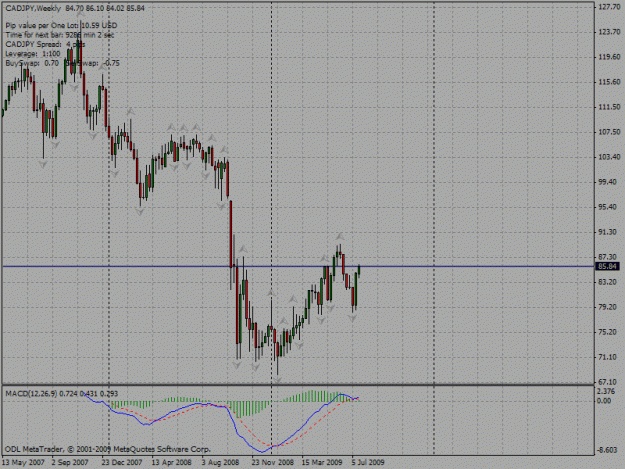Click the ODL MetaTrader copyright text

pos(107,449)
